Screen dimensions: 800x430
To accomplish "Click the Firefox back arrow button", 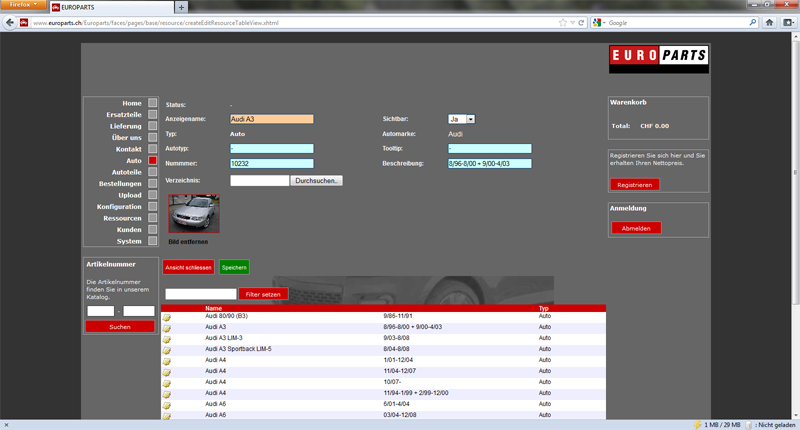I will coord(10,22).
